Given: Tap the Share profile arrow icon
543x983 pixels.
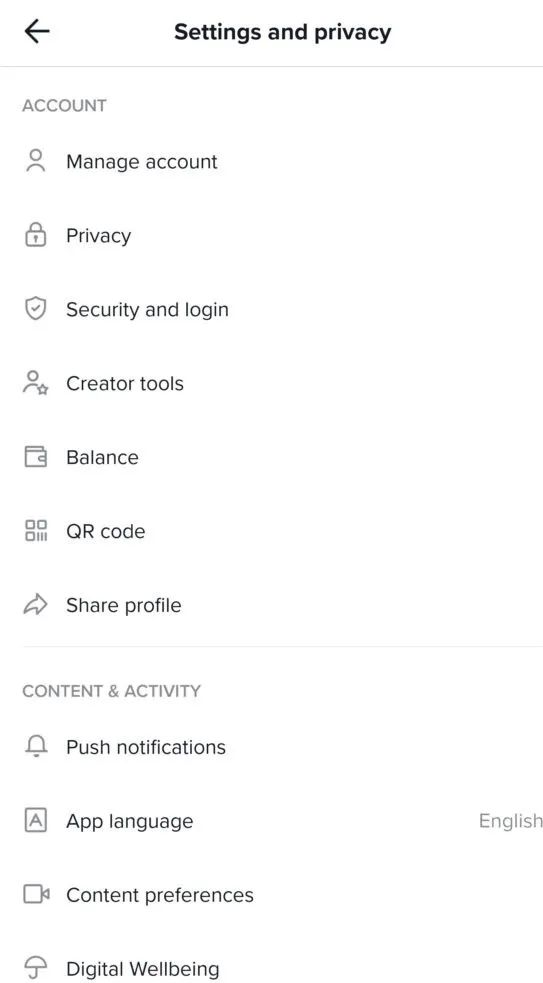Looking at the screenshot, I should [36, 604].
